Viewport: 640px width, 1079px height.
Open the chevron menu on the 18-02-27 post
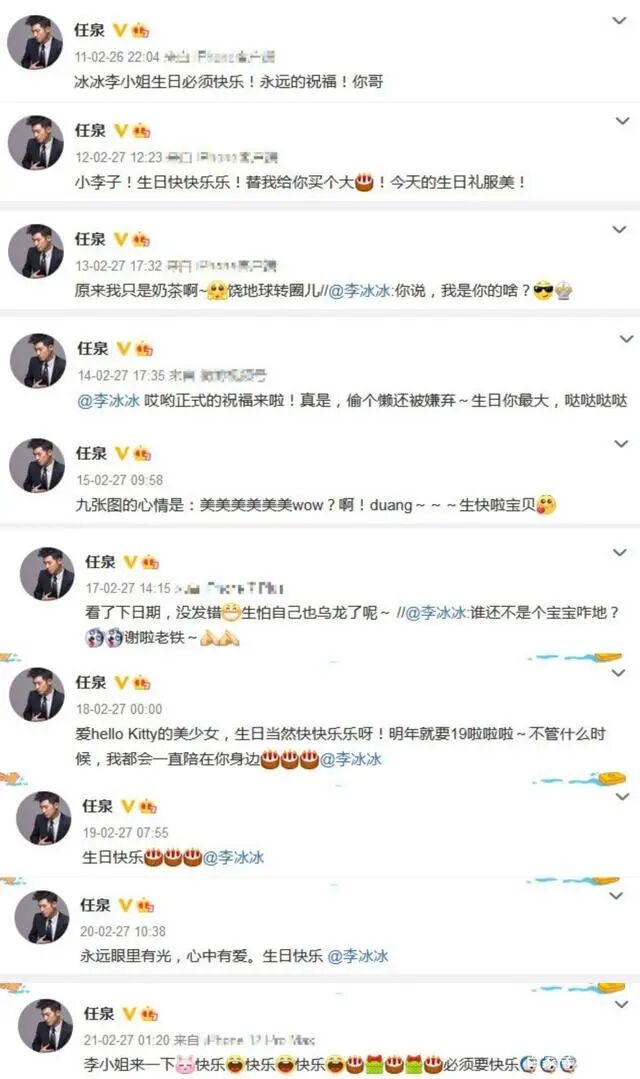[x=619, y=673]
